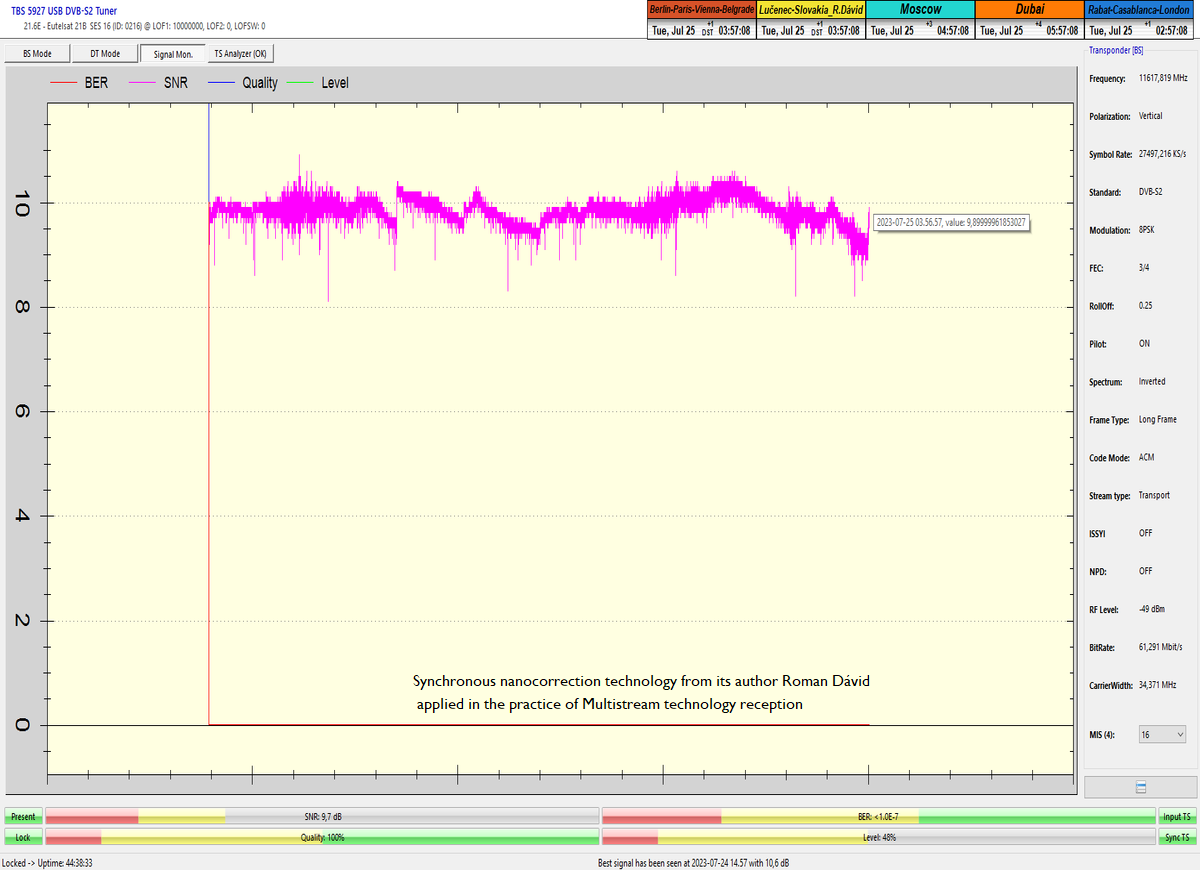1200x870 pixels.
Task: Open the TS Analyzer (OK) tab
Action: click(240, 54)
